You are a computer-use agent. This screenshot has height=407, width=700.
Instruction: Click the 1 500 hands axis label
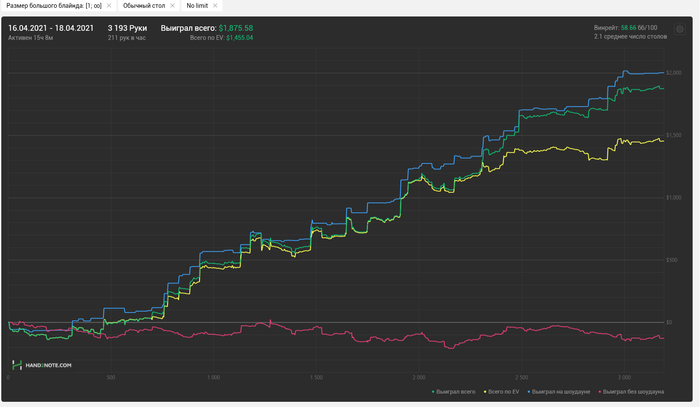pos(316,378)
